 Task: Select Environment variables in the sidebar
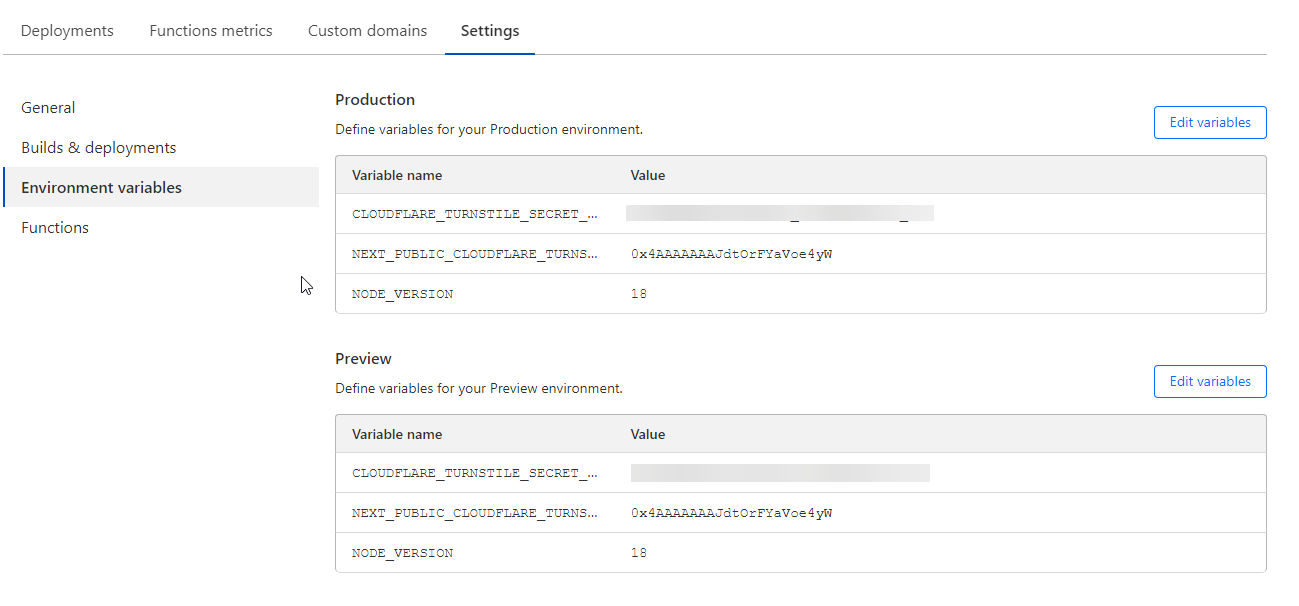point(101,188)
